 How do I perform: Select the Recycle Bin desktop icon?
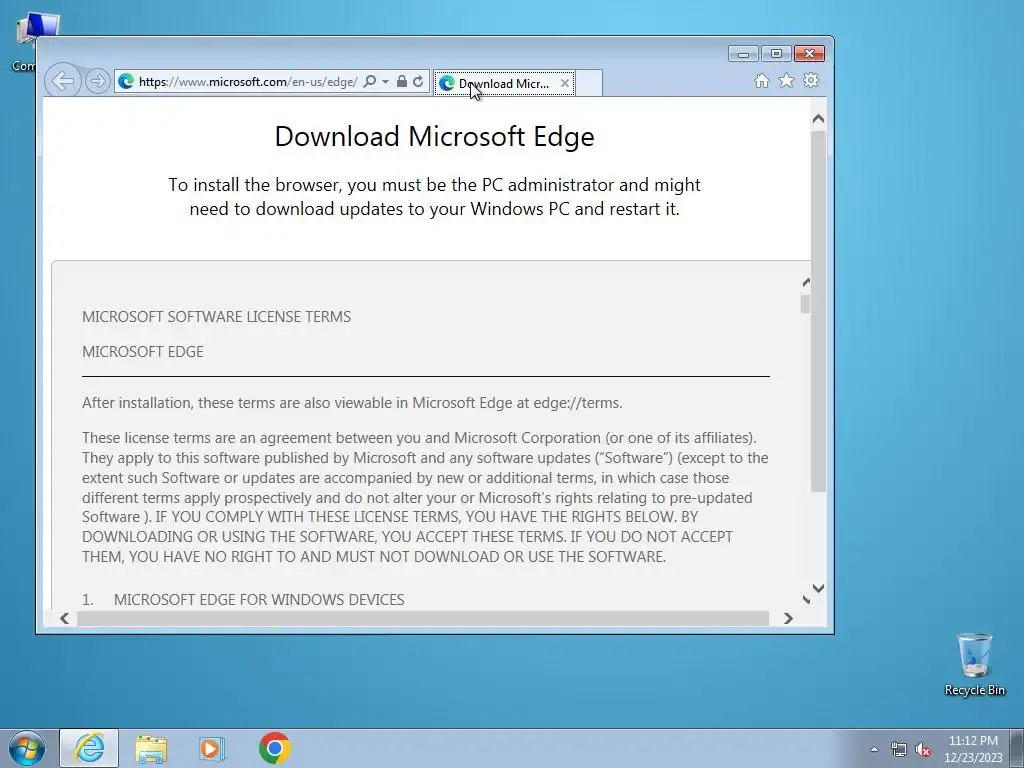tap(974, 664)
